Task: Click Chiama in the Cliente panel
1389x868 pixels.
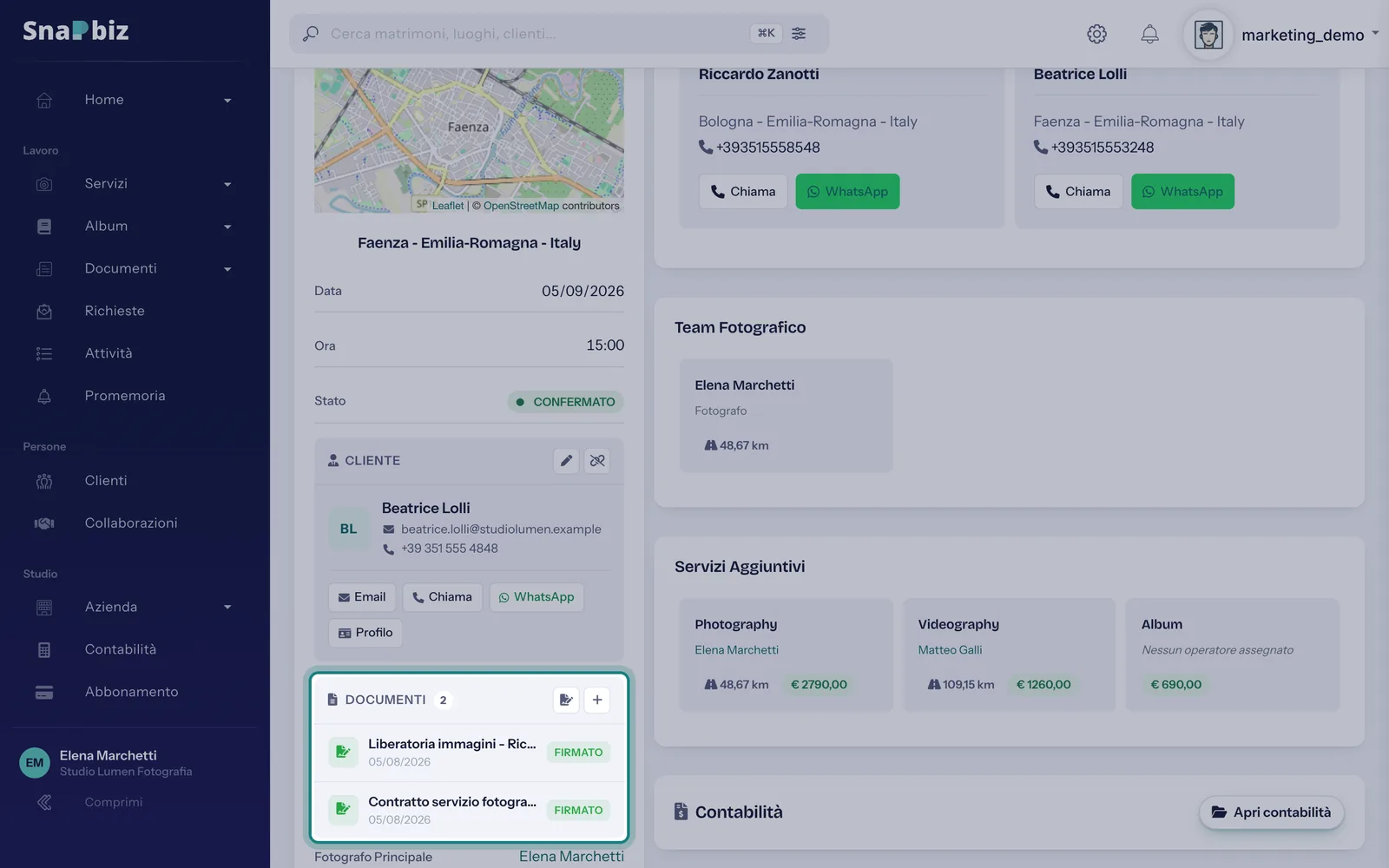Action: click(x=442, y=597)
